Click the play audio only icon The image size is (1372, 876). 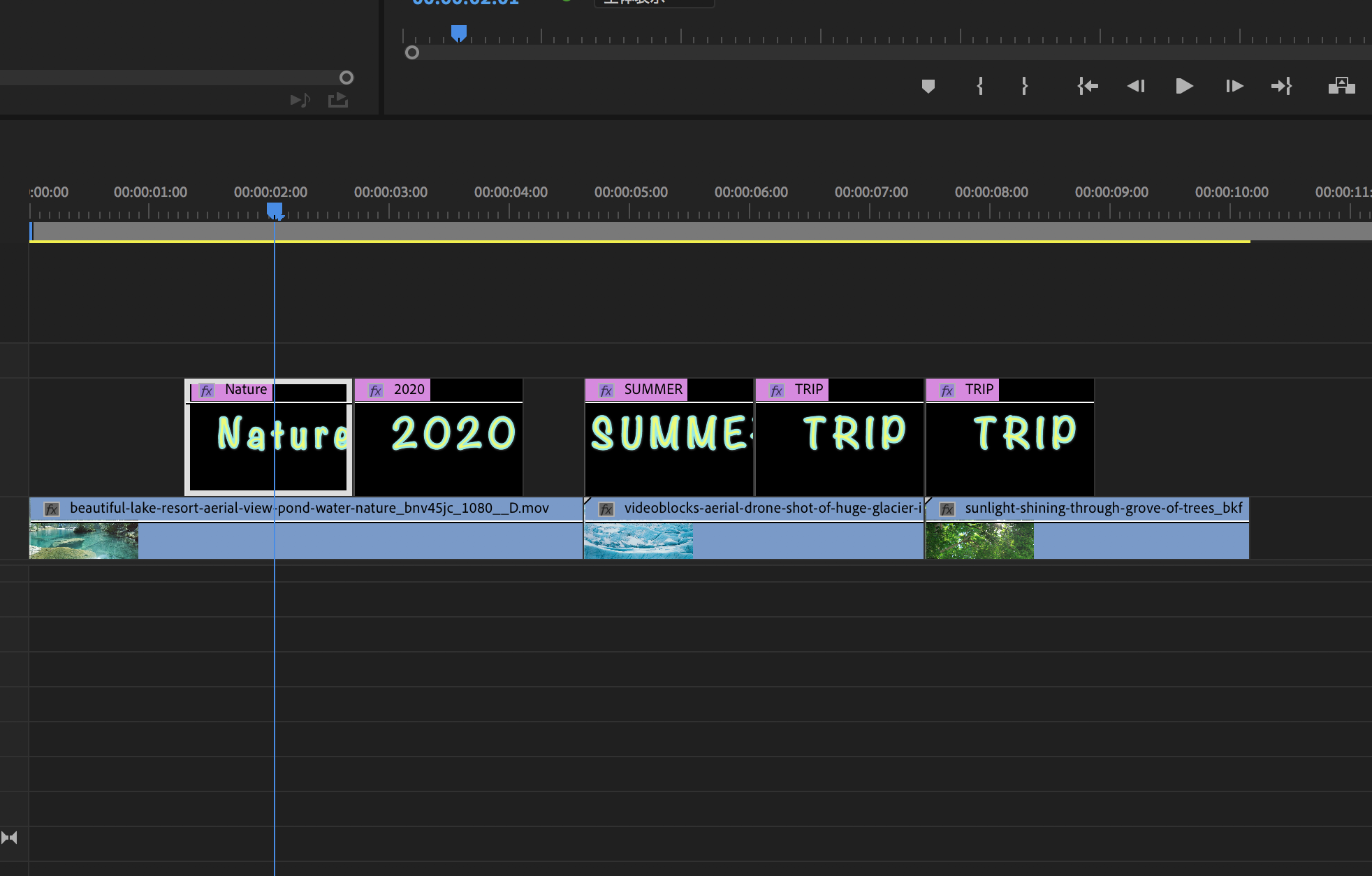click(x=300, y=100)
